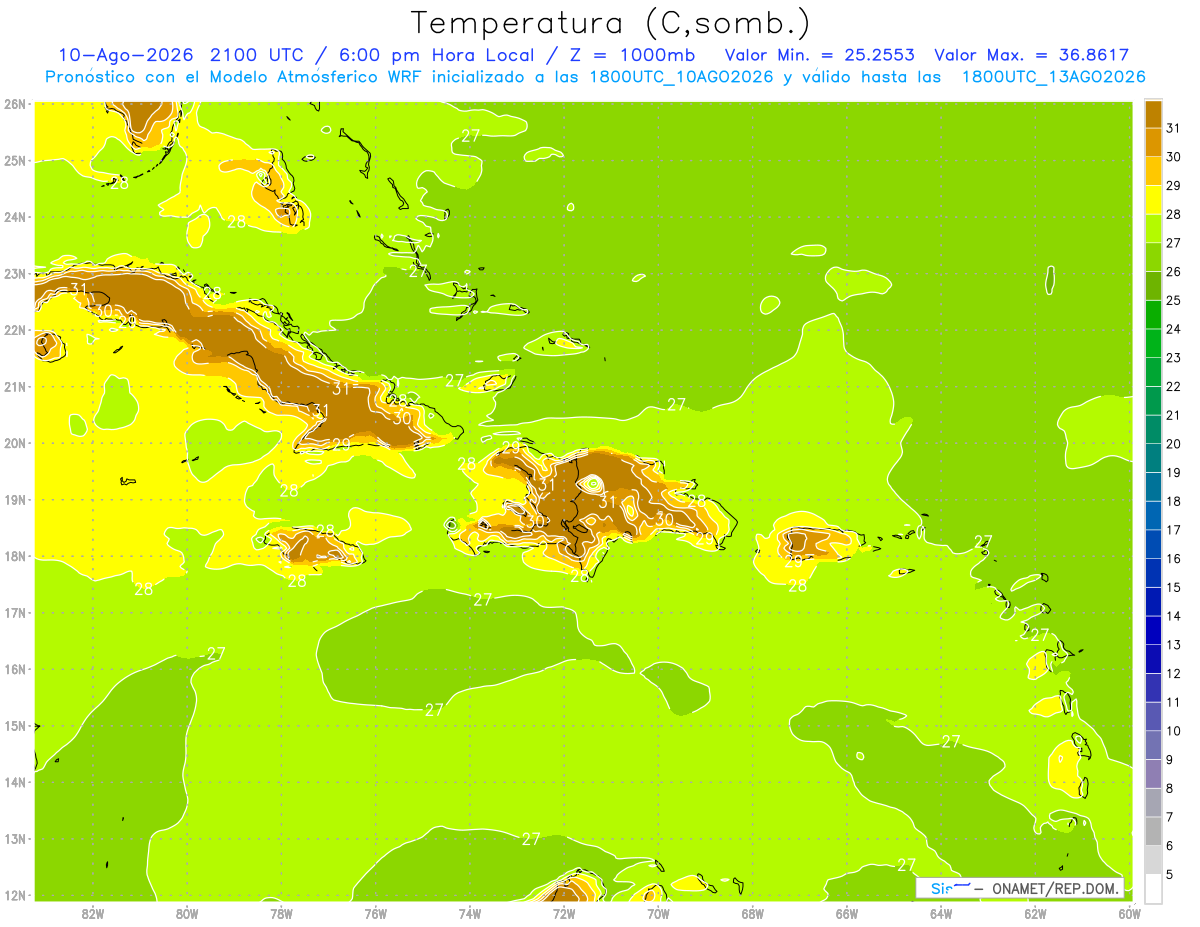The height and width of the screenshot is (927, 1200).
Task: Click the "14" label in the color legend
Action: pos(1173,616)
